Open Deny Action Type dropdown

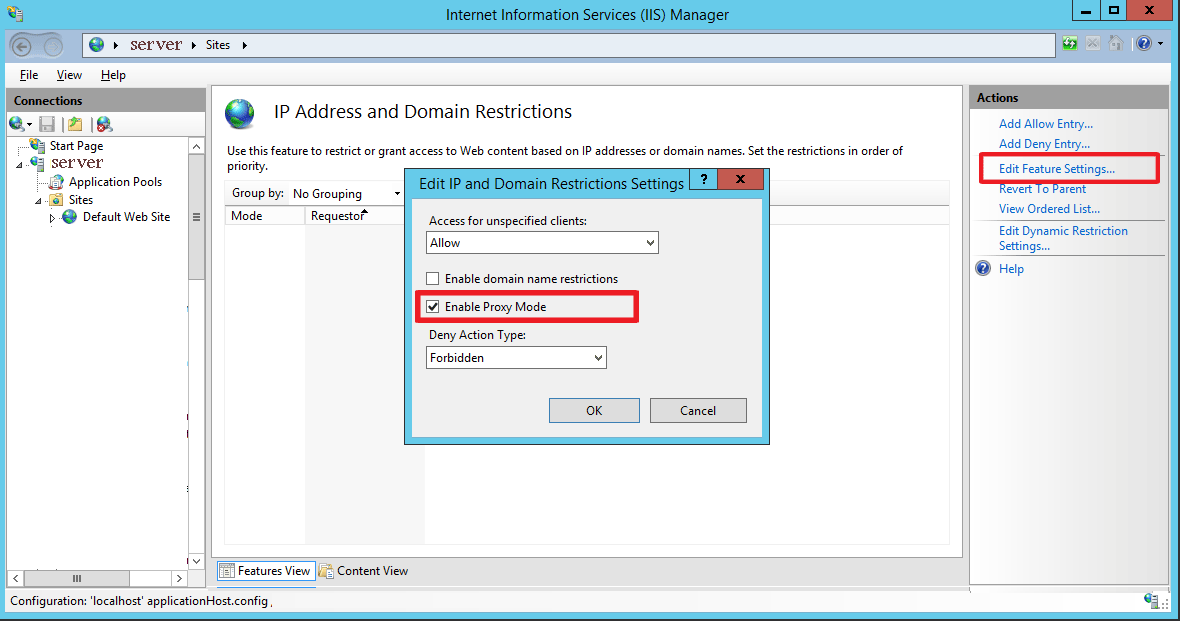[516, 358]
